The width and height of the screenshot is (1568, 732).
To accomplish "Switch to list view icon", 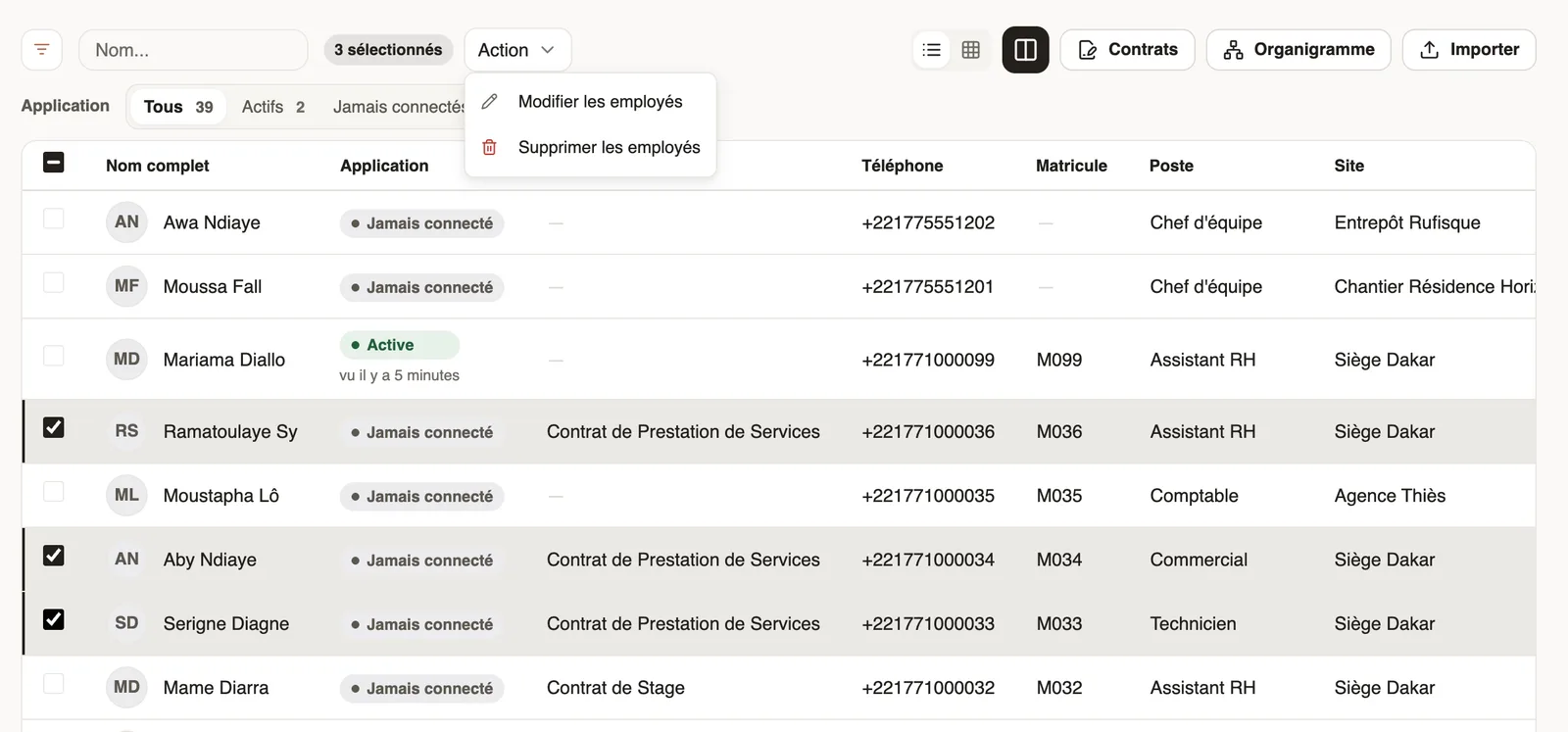I will pyautogui.click(x=932, y=50).
